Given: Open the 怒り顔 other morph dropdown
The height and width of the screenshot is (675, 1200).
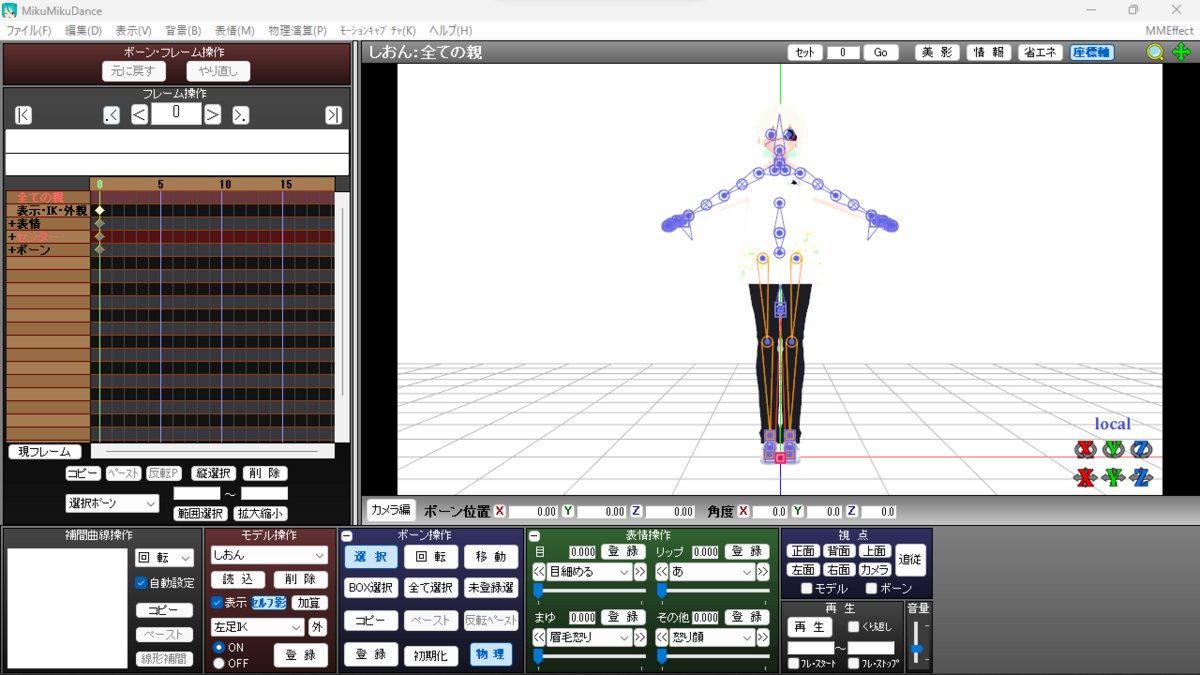Looking at the screenshot, I should pyautogui.click(x=712, y=637).
